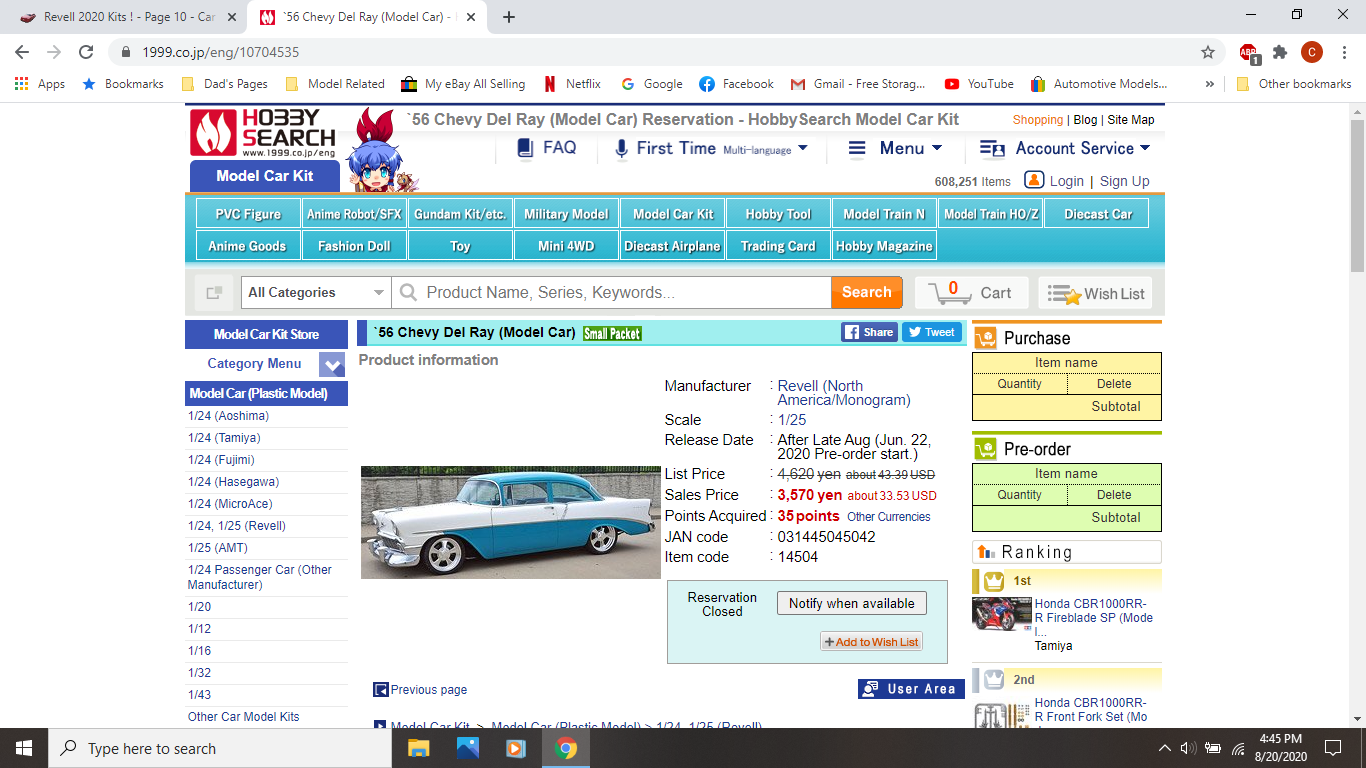Click the Chevy Del Ray product image
1366x768 pixels.
[x=510, y=522]
